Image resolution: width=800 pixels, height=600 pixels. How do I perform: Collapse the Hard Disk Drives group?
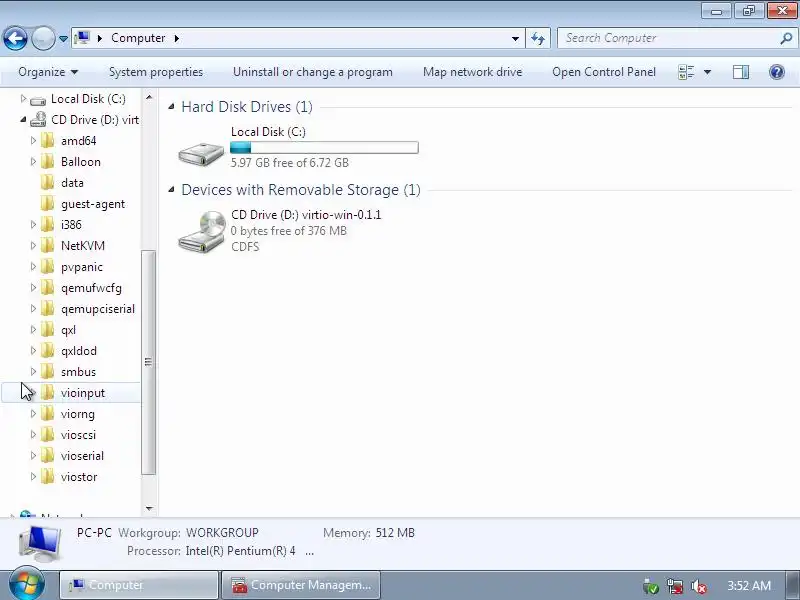[x=171, y=107]
